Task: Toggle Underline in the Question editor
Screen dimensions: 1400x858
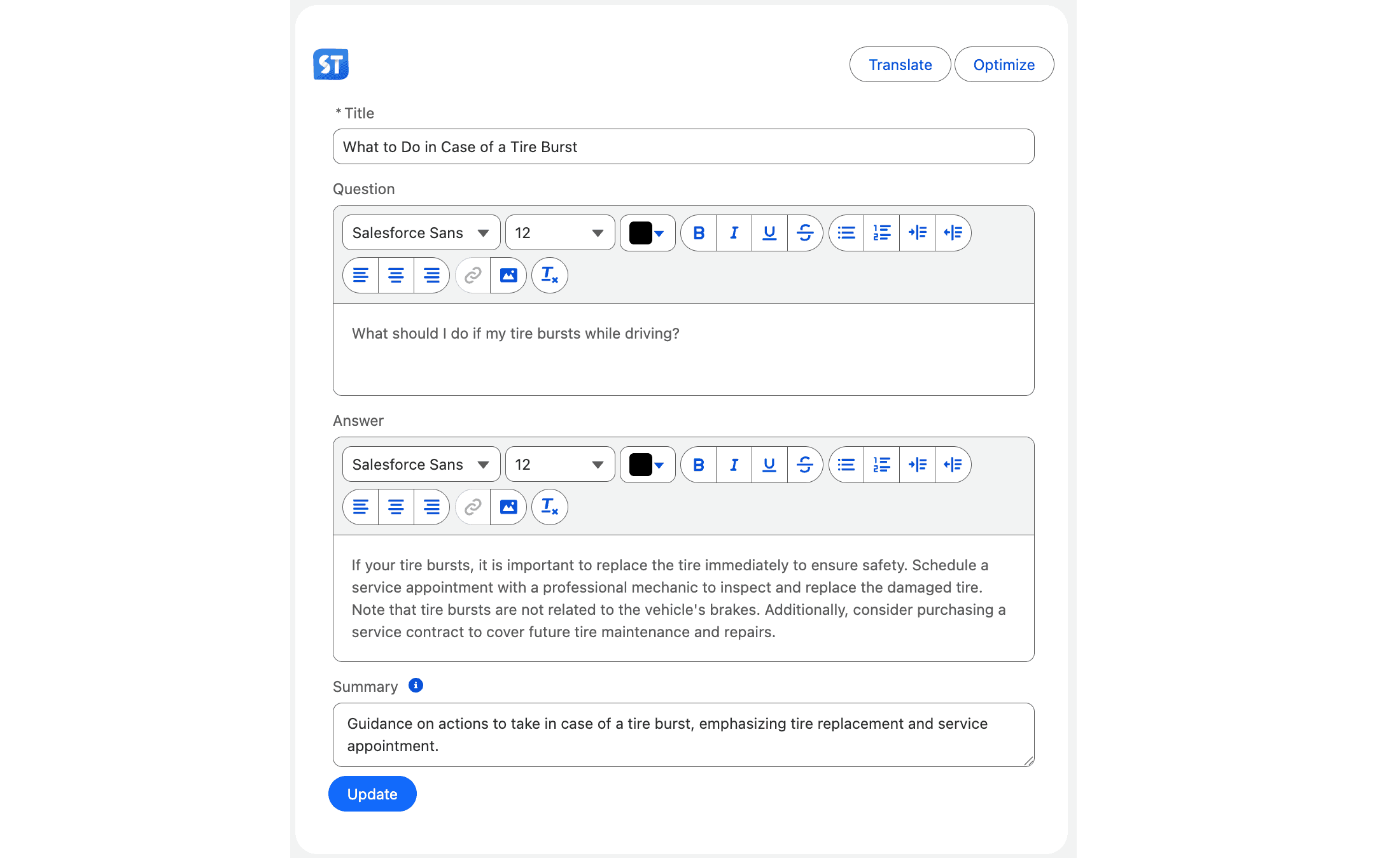Action: pos(769,233)
